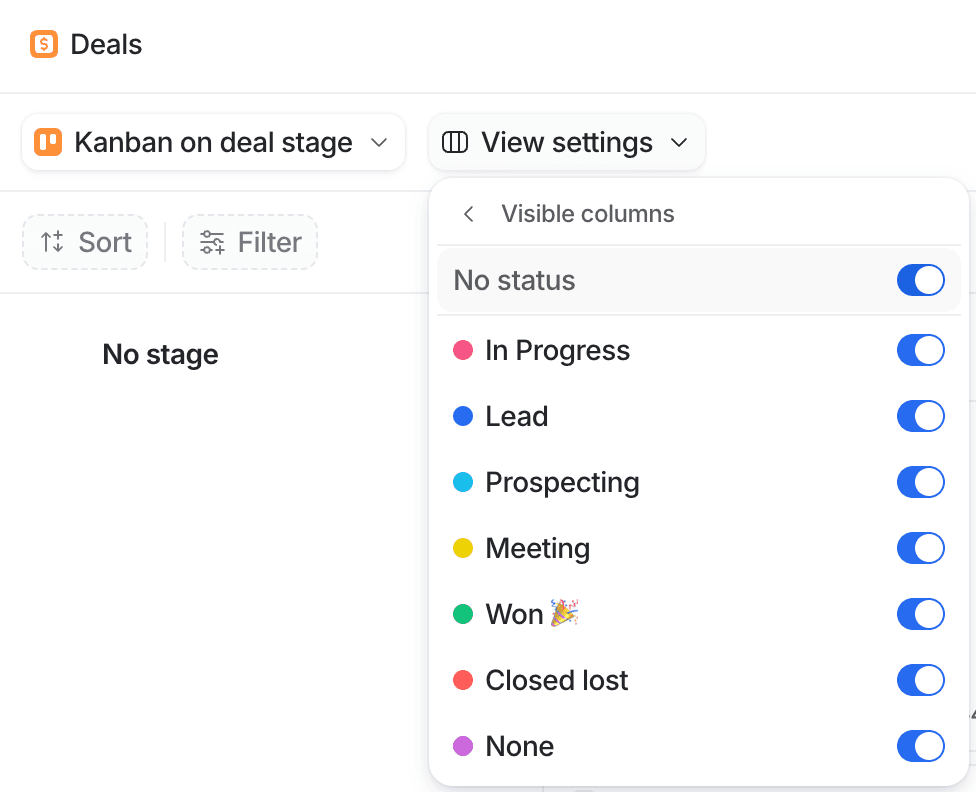This screenshot has width=976, height=792.
Task: Turn off the Prospecting column switch
Action: pos(920,483)
